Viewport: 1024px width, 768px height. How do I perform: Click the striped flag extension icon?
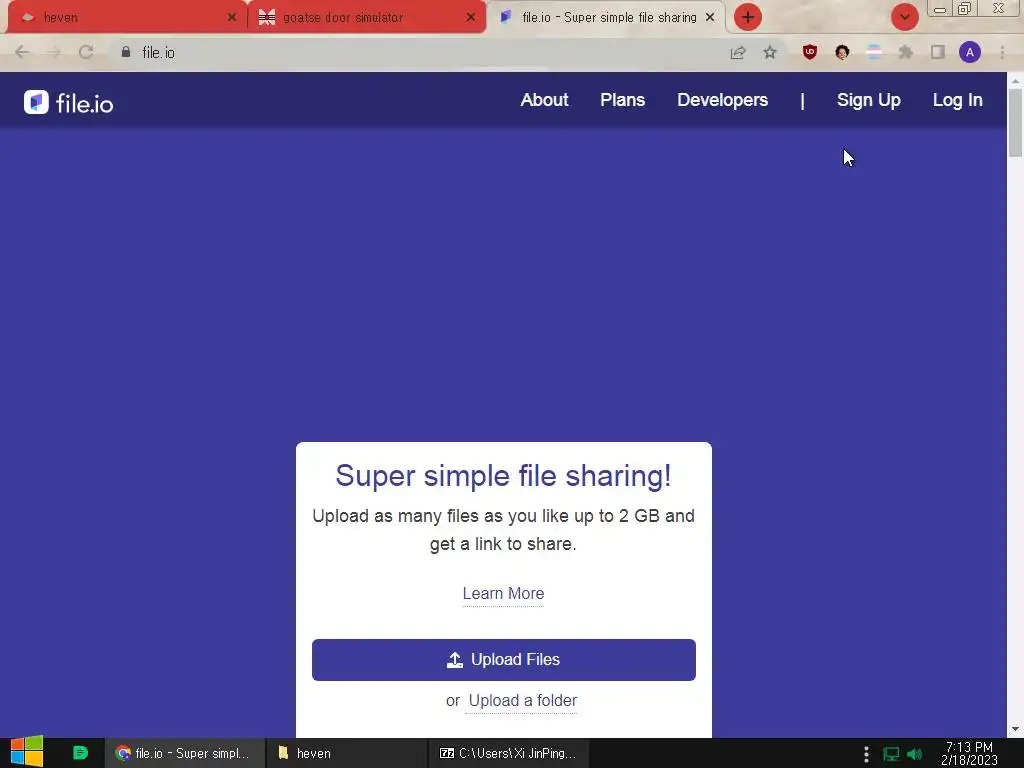[874, 52]
